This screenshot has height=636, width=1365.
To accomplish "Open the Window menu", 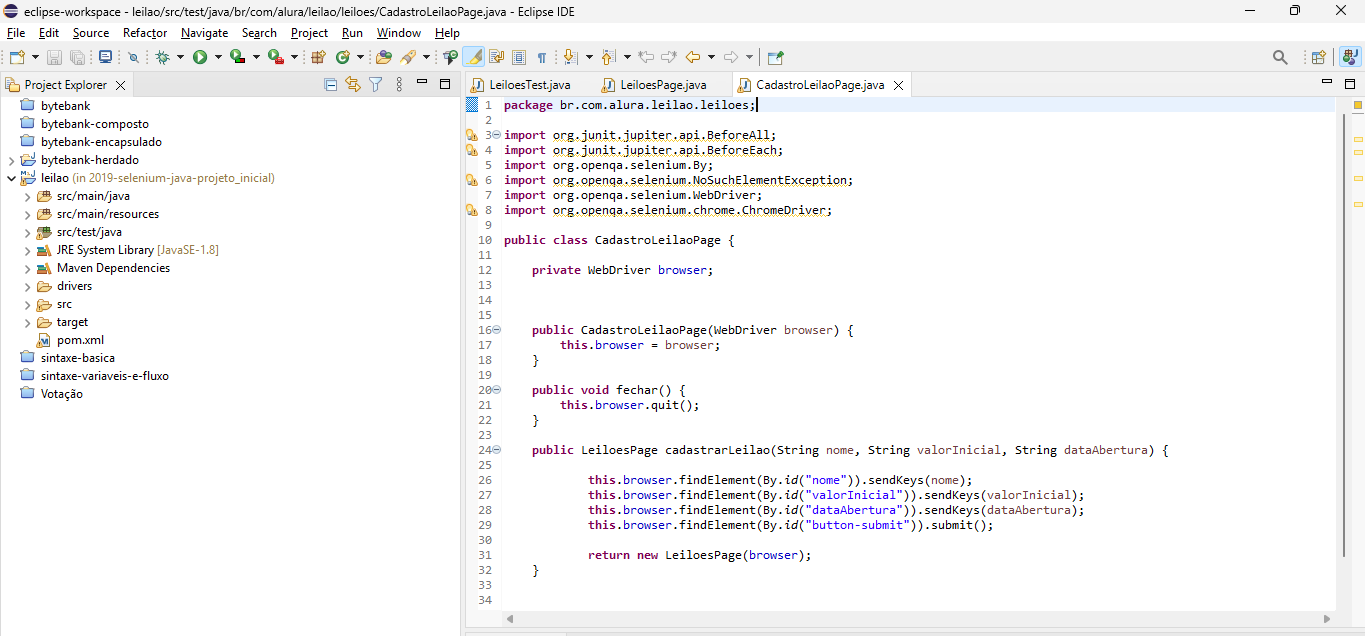I will [399, 32].
